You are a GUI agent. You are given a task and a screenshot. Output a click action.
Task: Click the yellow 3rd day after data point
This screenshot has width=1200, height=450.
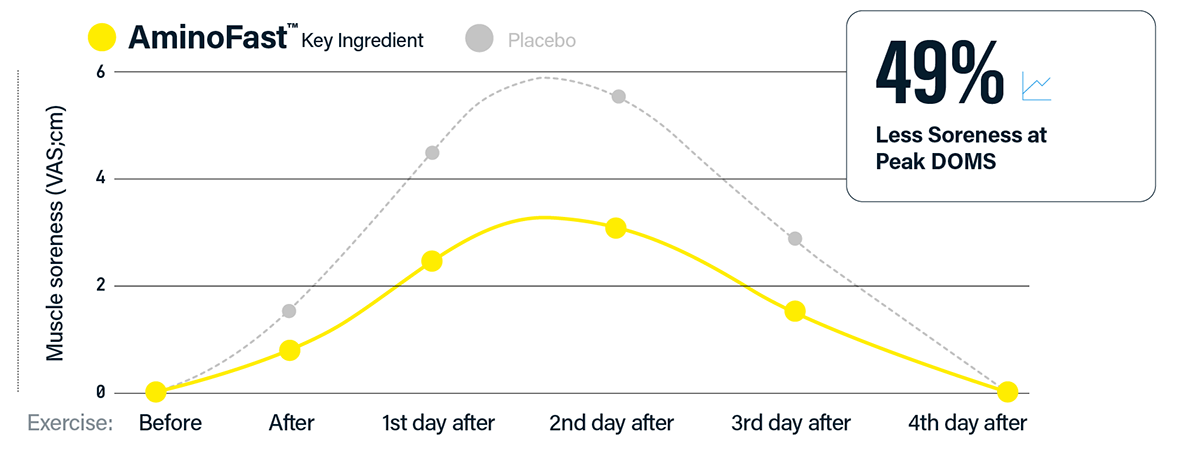(795, 311)
